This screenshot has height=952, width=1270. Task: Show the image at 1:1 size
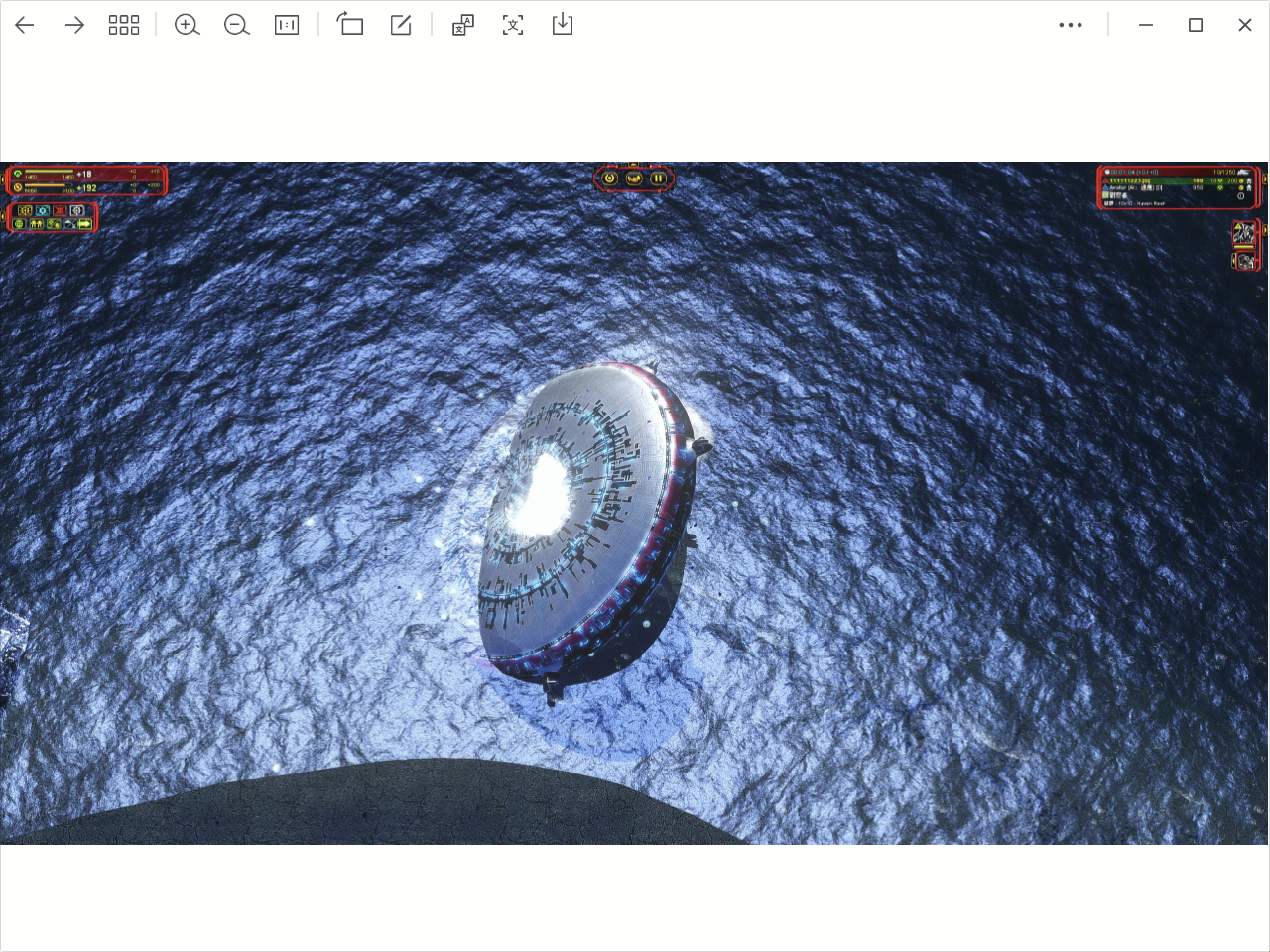point(287,25)
